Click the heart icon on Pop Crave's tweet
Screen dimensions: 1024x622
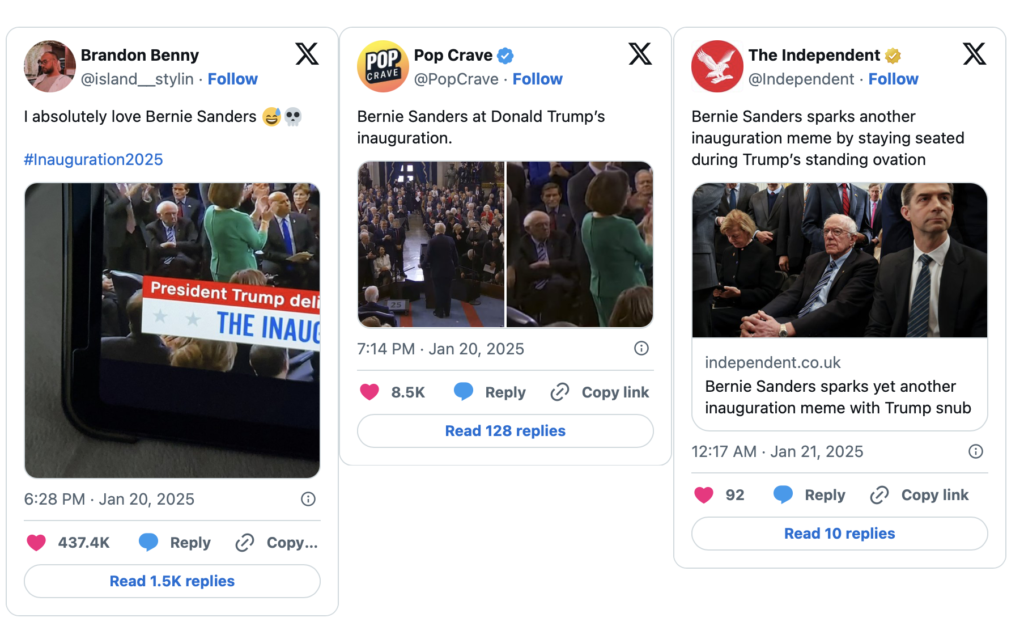coord(369,392)
